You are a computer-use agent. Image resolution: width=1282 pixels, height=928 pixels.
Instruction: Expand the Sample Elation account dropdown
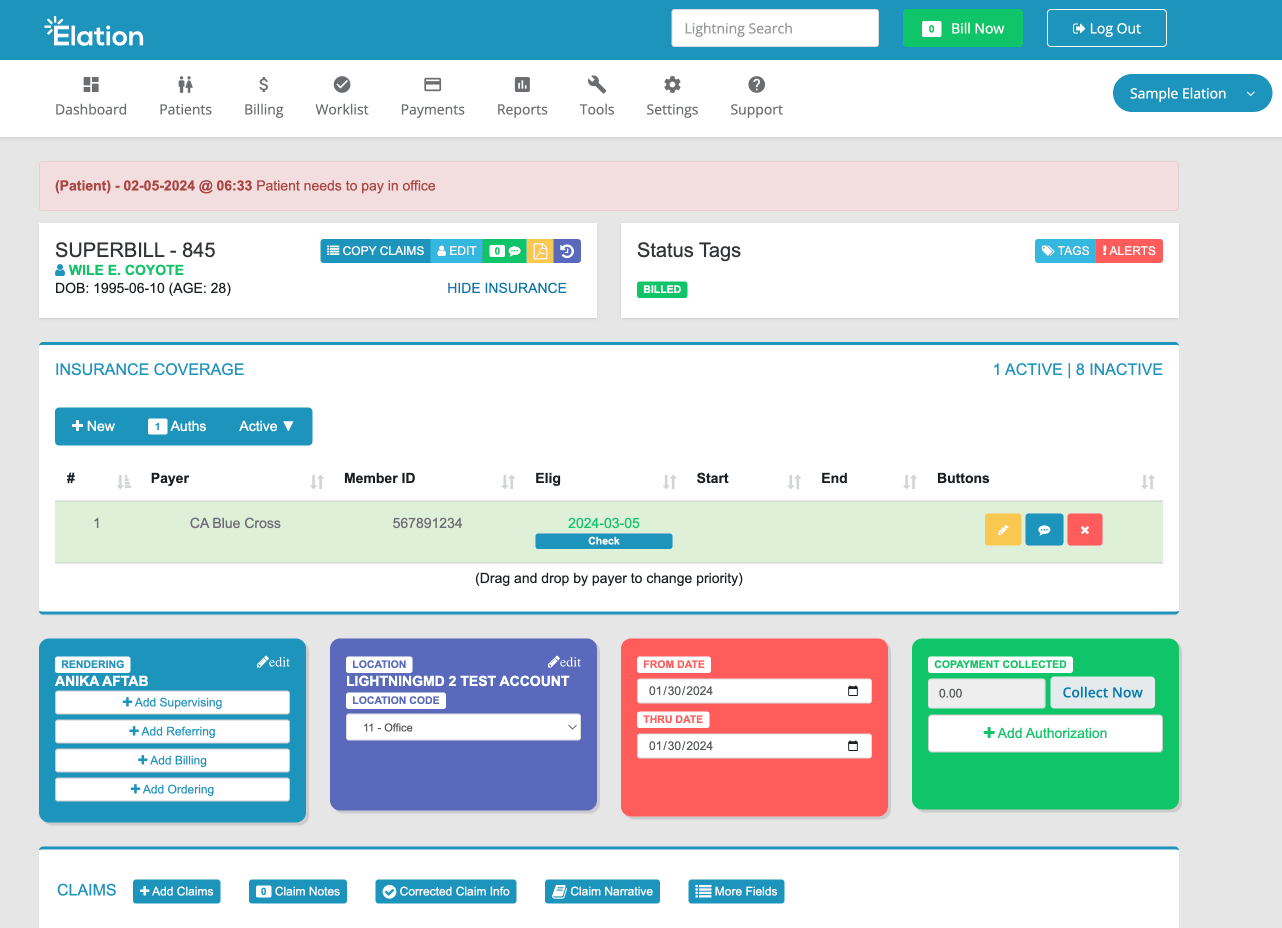(x=1191, y=94)
